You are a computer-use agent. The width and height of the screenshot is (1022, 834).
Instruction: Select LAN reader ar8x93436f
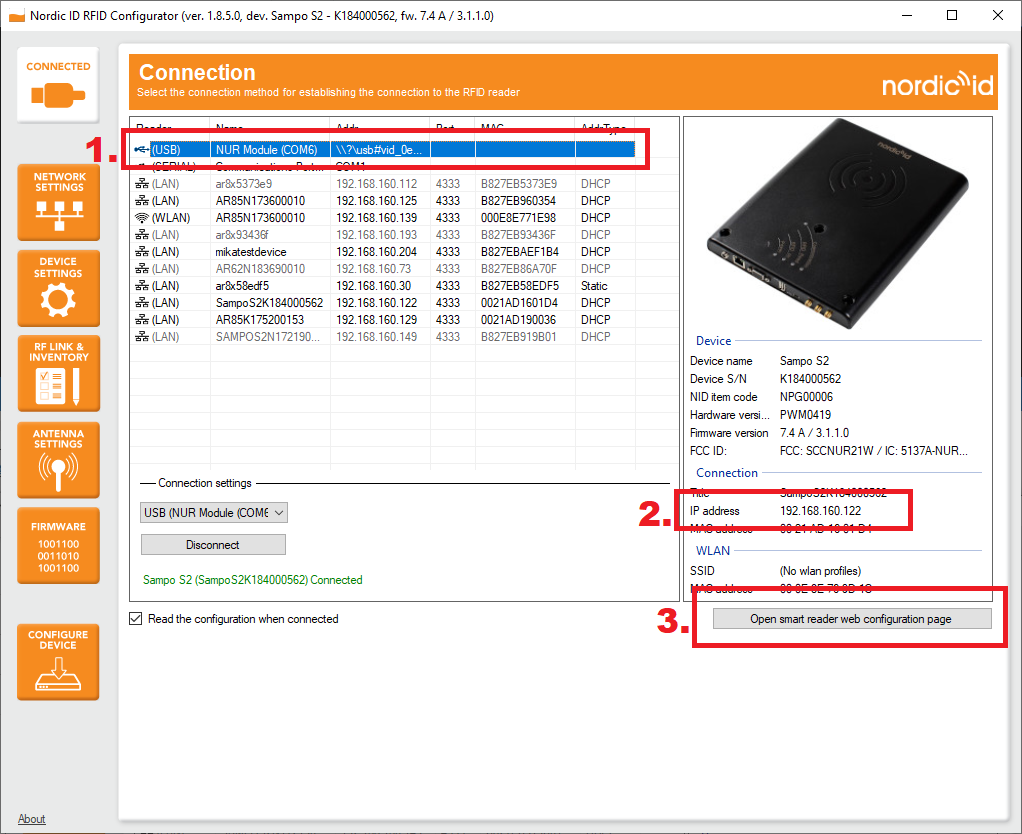[385, 235]
